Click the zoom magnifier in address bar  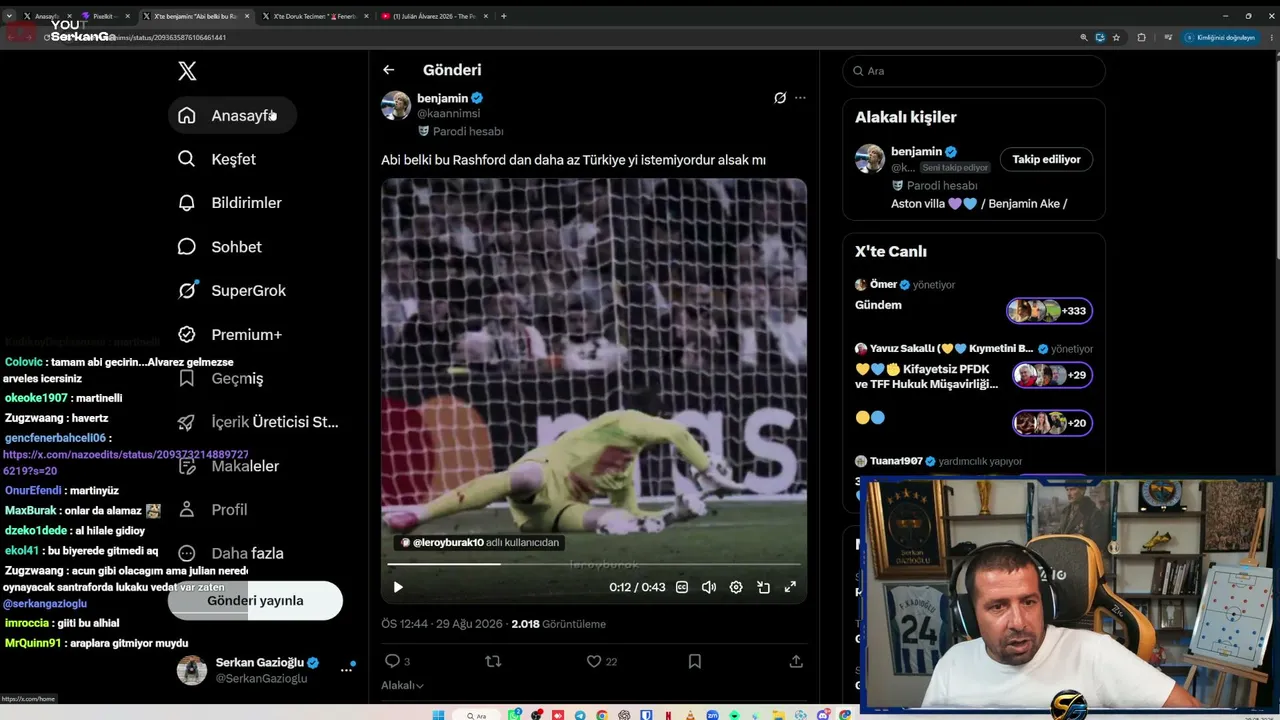[x=1084, y=37]
